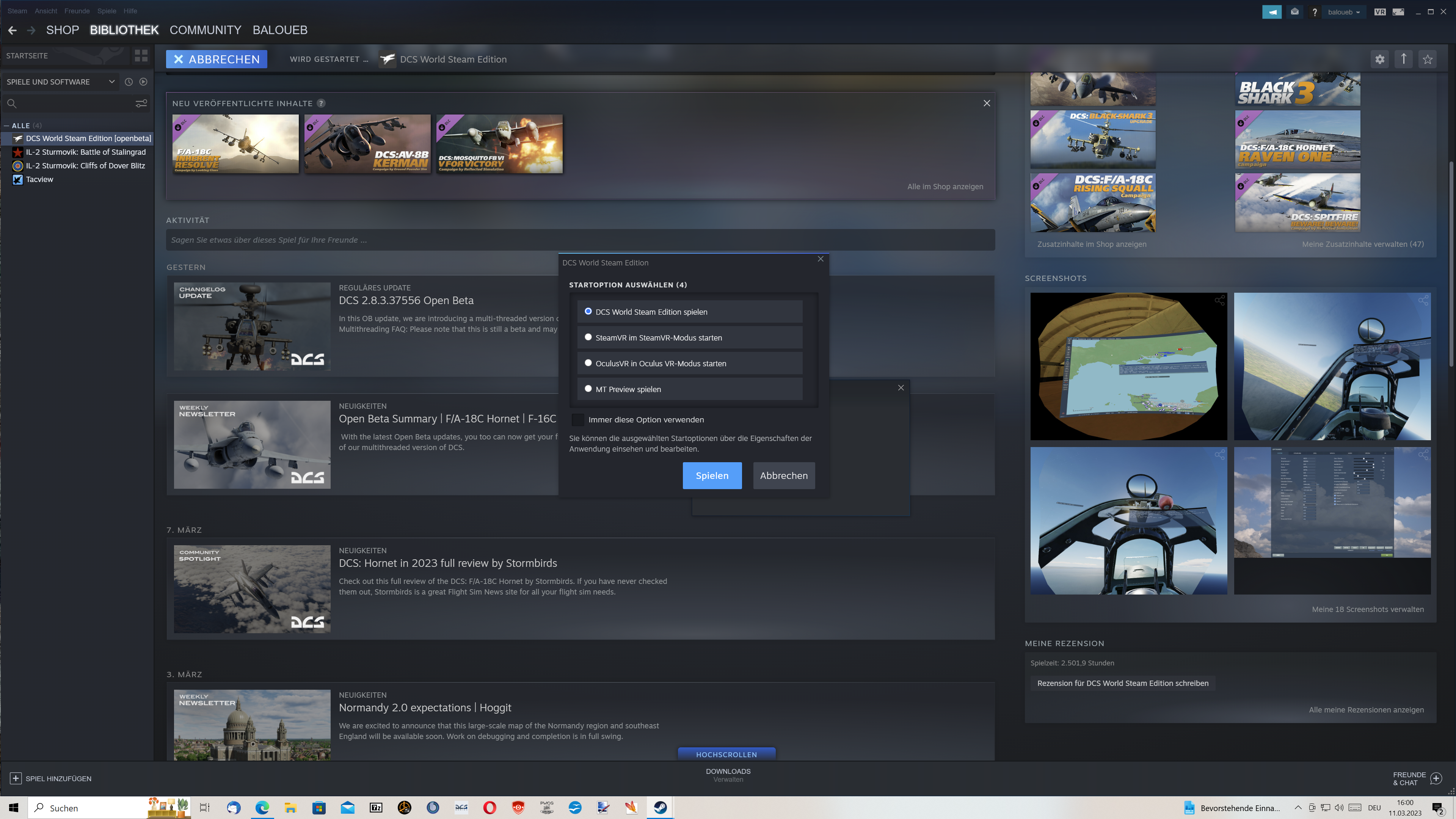Open advanced filter options icon
1456x819 pixels.
pyautogui.click(x=141, y=104)
